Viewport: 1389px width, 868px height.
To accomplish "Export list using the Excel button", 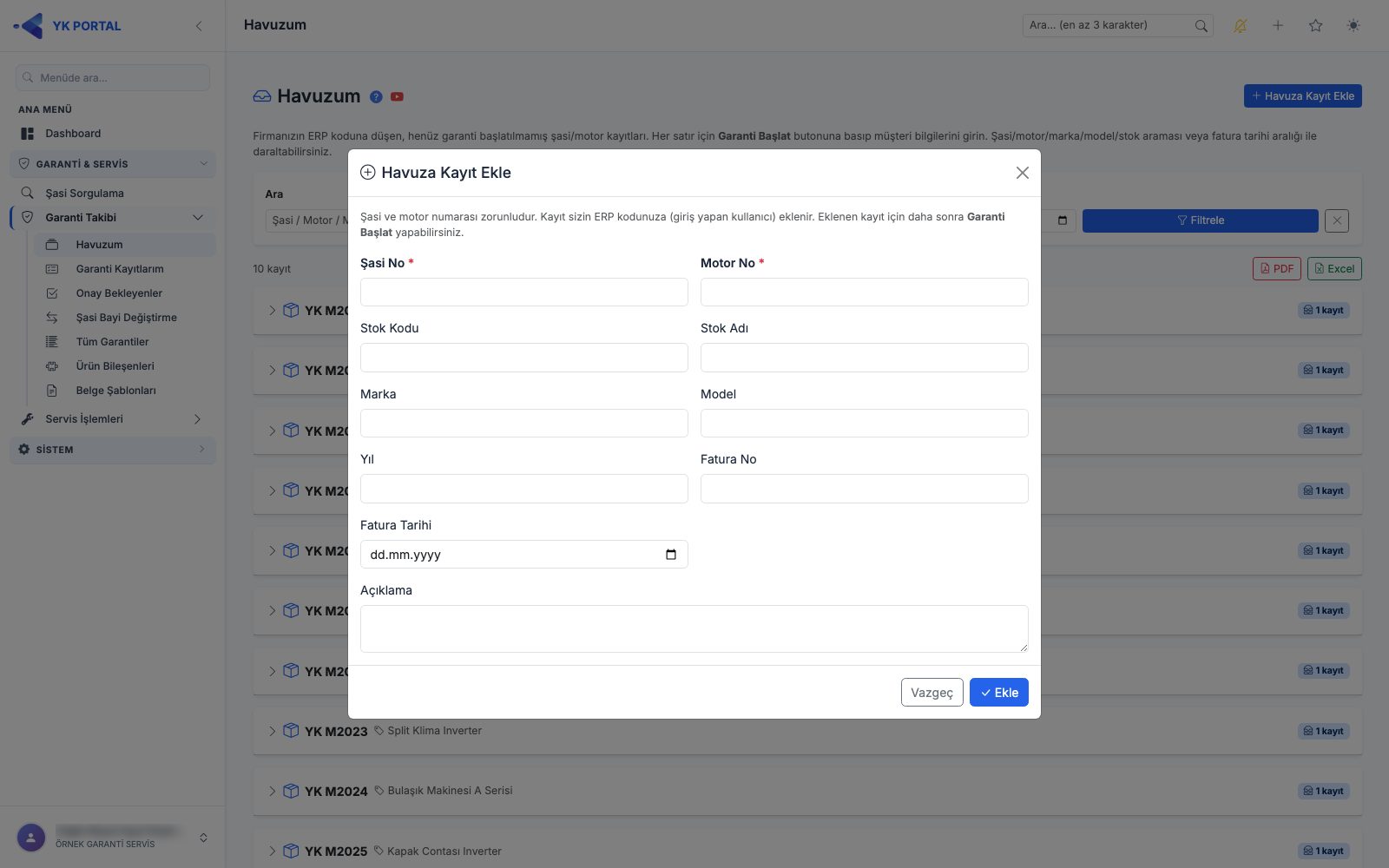I will tap(1334, 269).
